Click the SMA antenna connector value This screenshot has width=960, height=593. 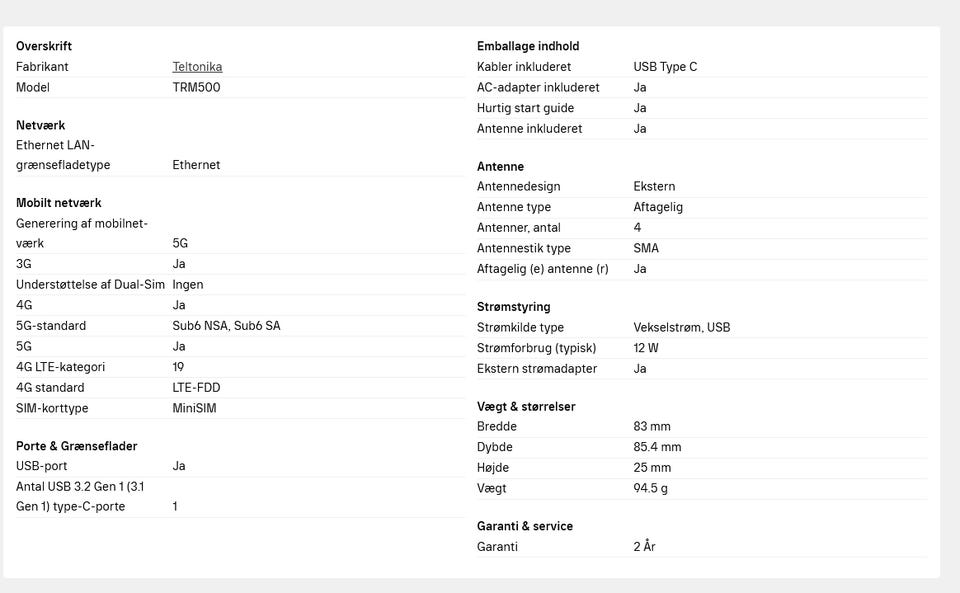coord(646,248)
